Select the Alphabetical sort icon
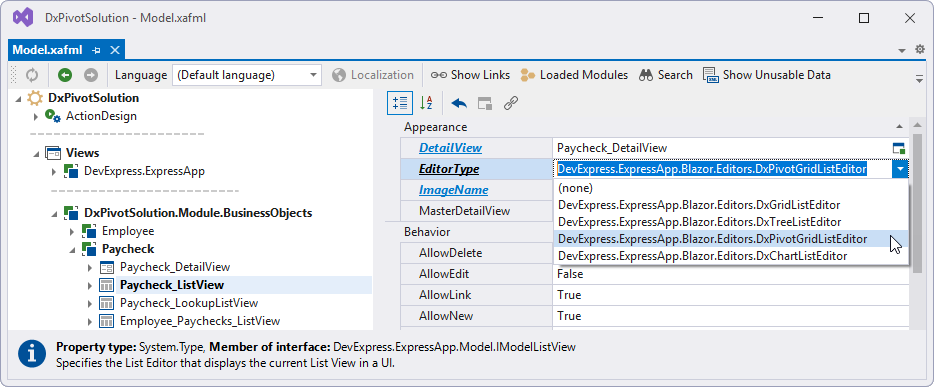This screenshot has height=387, width=934. (x=426, y=103)
